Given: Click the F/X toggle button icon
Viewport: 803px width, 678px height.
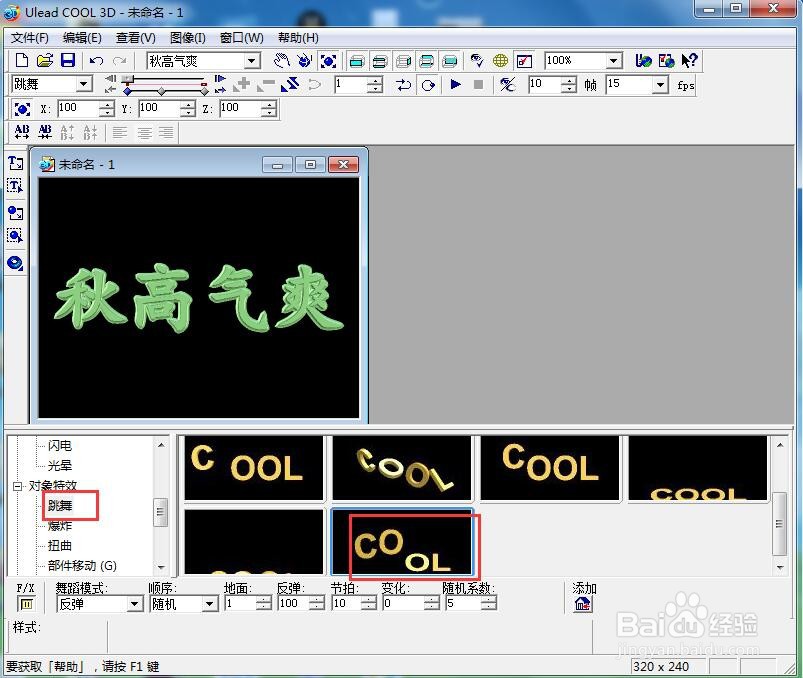Looking at the screenshot, I should coord(27,604).
